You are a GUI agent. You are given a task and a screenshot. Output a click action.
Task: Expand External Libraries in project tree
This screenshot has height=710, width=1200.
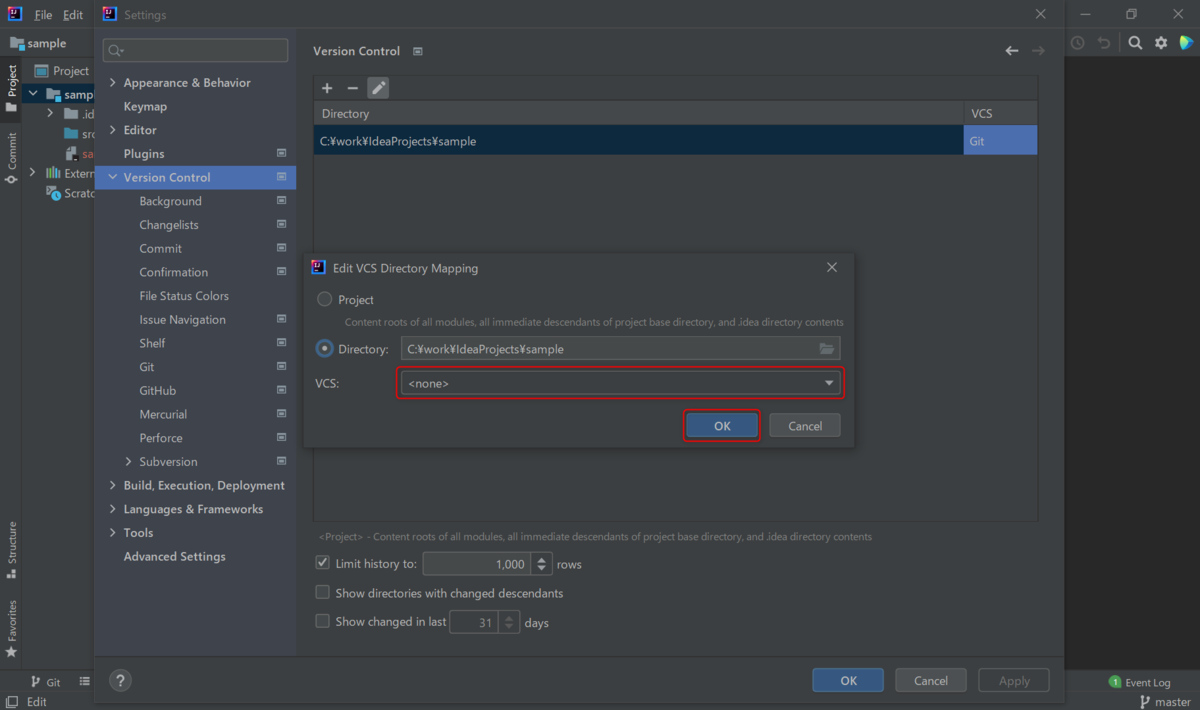tap(32, 173)
